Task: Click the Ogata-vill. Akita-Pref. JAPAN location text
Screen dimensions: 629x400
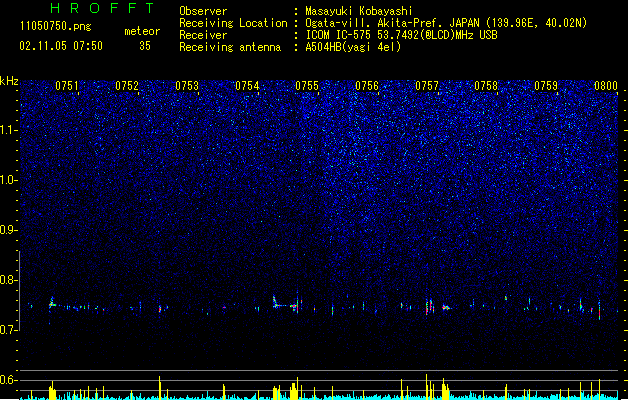Action: pos(446,23)
